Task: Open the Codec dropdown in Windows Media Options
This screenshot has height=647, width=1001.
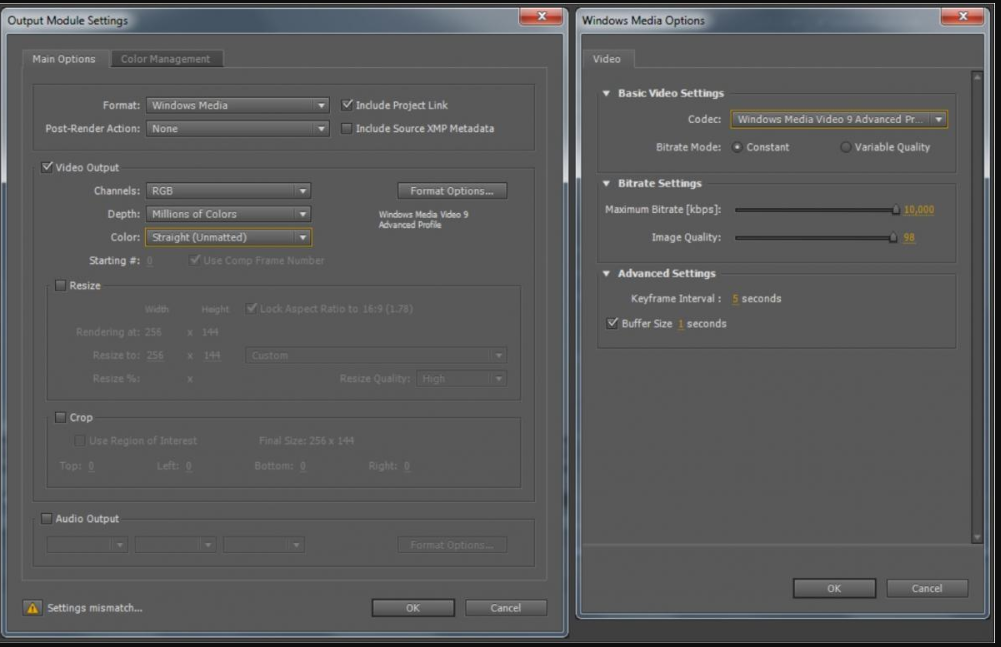Action: [838, 119]
